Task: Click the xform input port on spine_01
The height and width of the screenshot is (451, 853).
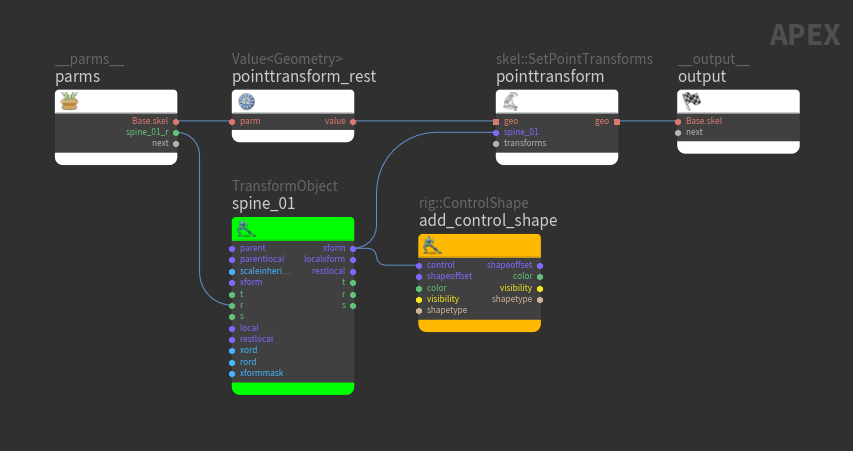Action: coord(232,282)
